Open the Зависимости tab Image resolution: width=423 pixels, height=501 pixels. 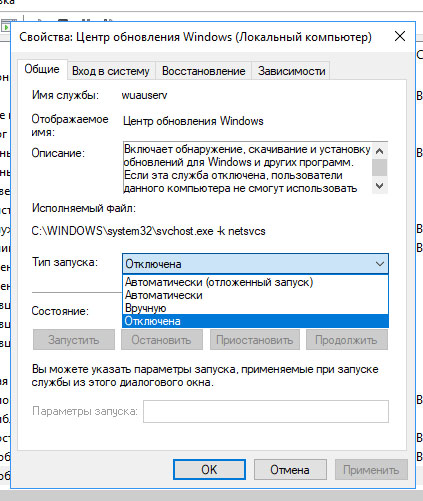(291, 71)
